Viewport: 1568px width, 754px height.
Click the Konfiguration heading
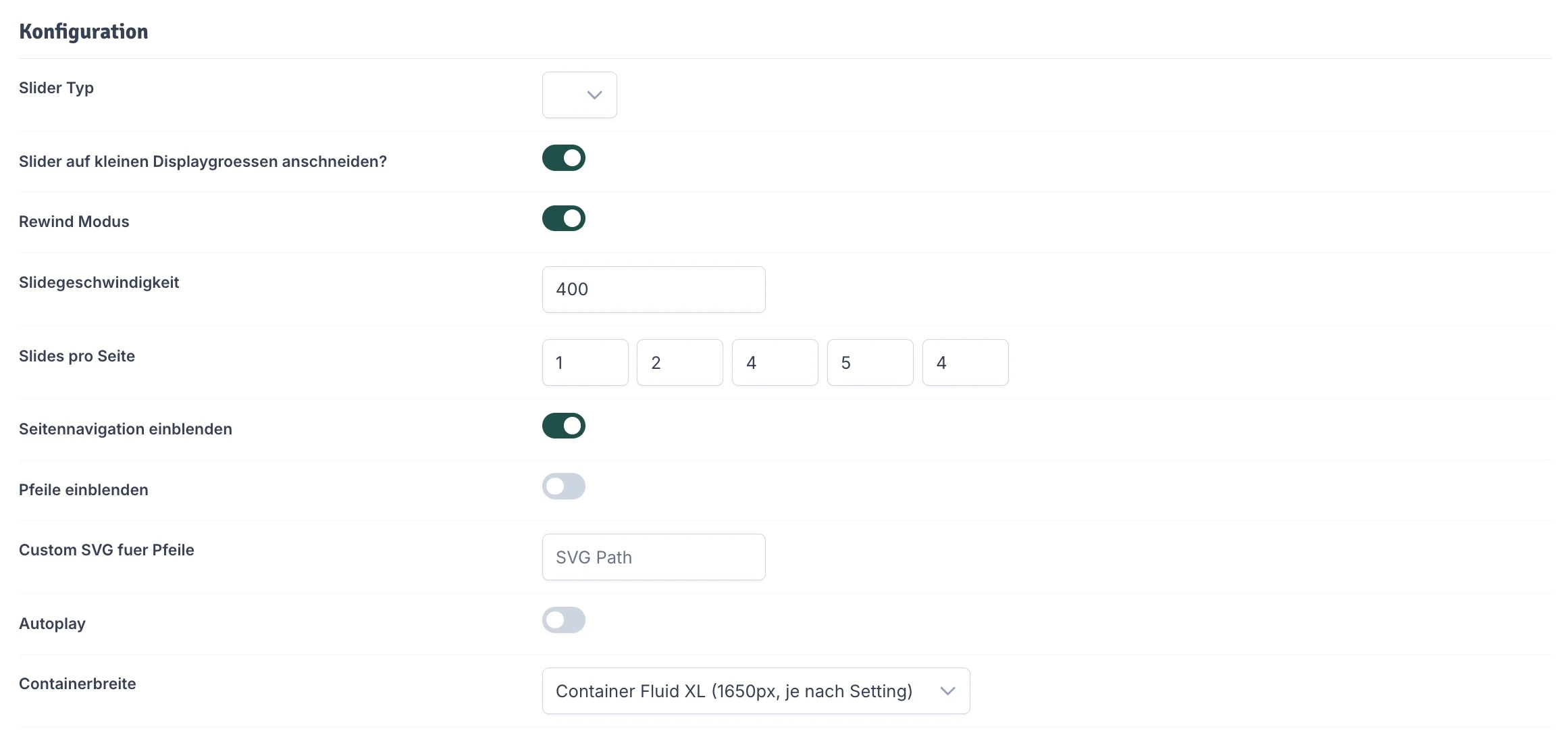point(84,32)
